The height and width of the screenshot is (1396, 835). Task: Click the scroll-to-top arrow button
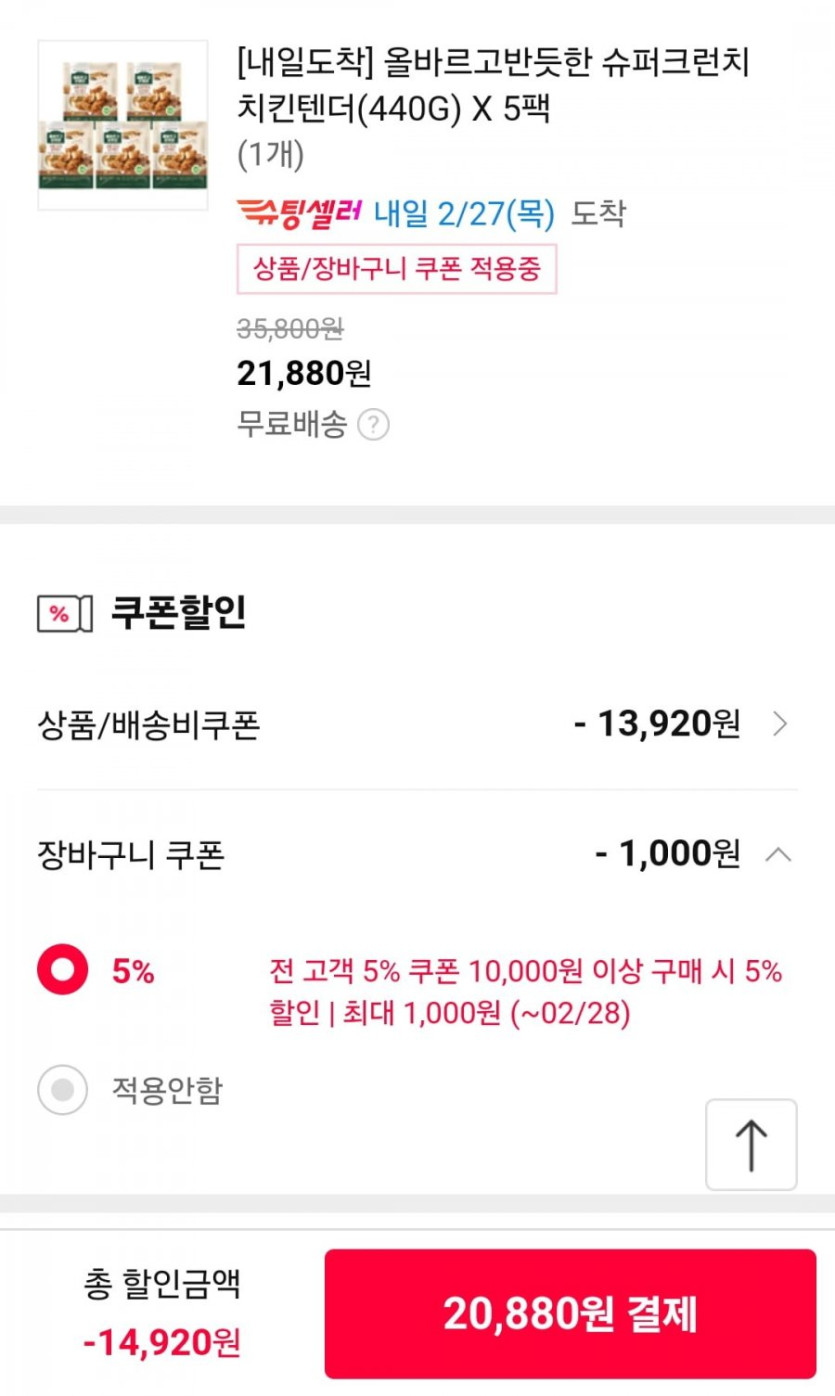[x=751, y=1145]
